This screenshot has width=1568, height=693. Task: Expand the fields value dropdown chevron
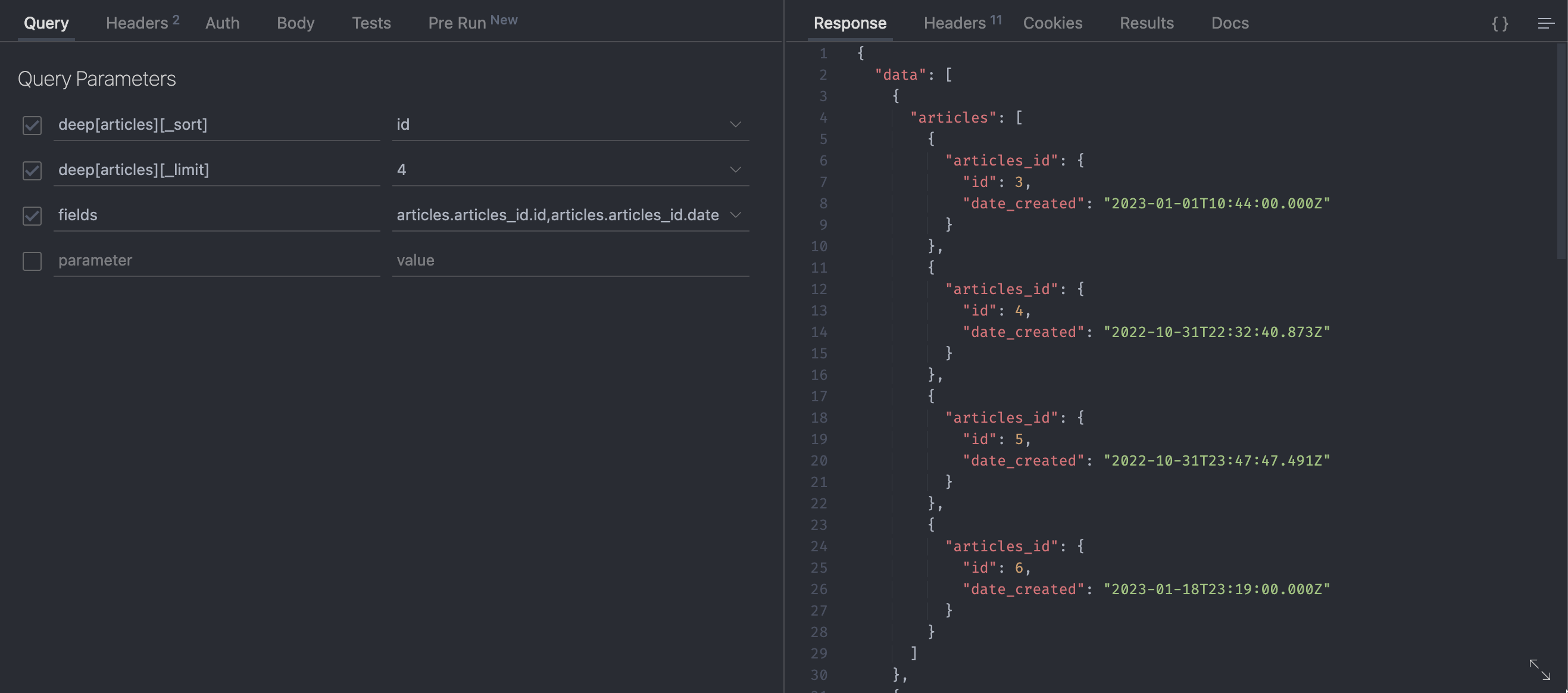tap(735, 214)
